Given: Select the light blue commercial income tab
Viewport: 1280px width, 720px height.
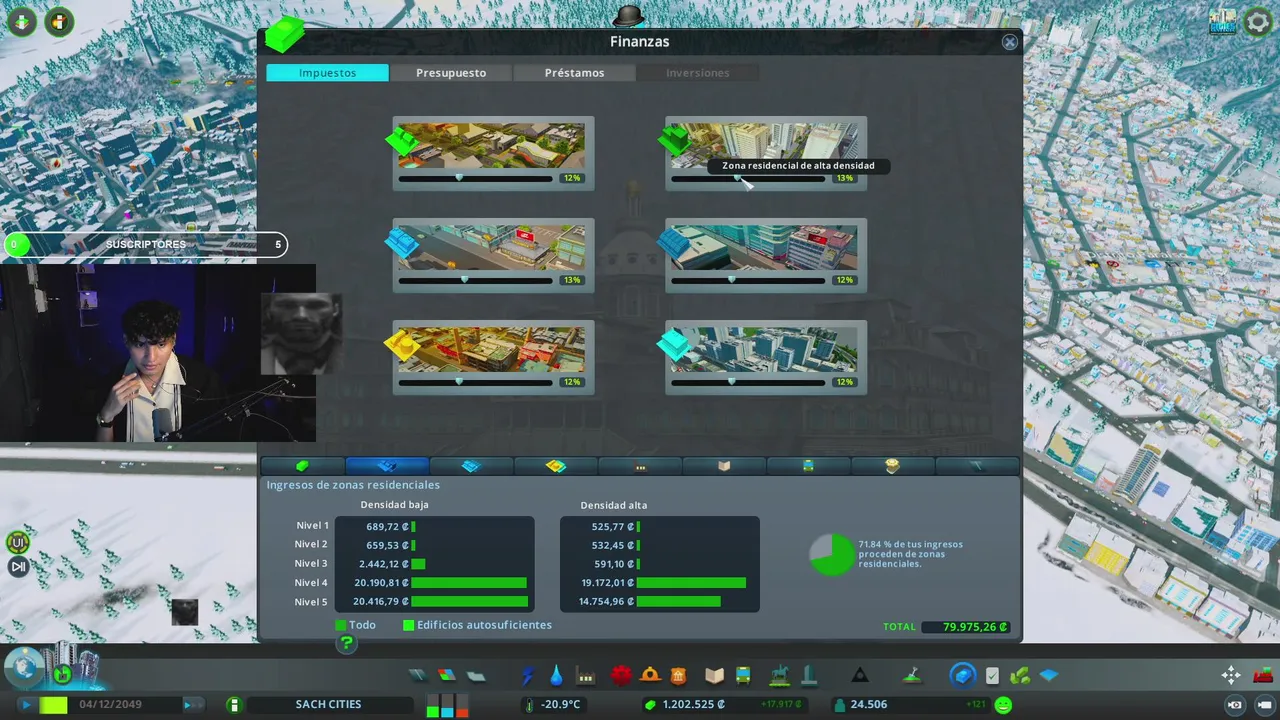Looking at the screenshot, I should point(471,466).
